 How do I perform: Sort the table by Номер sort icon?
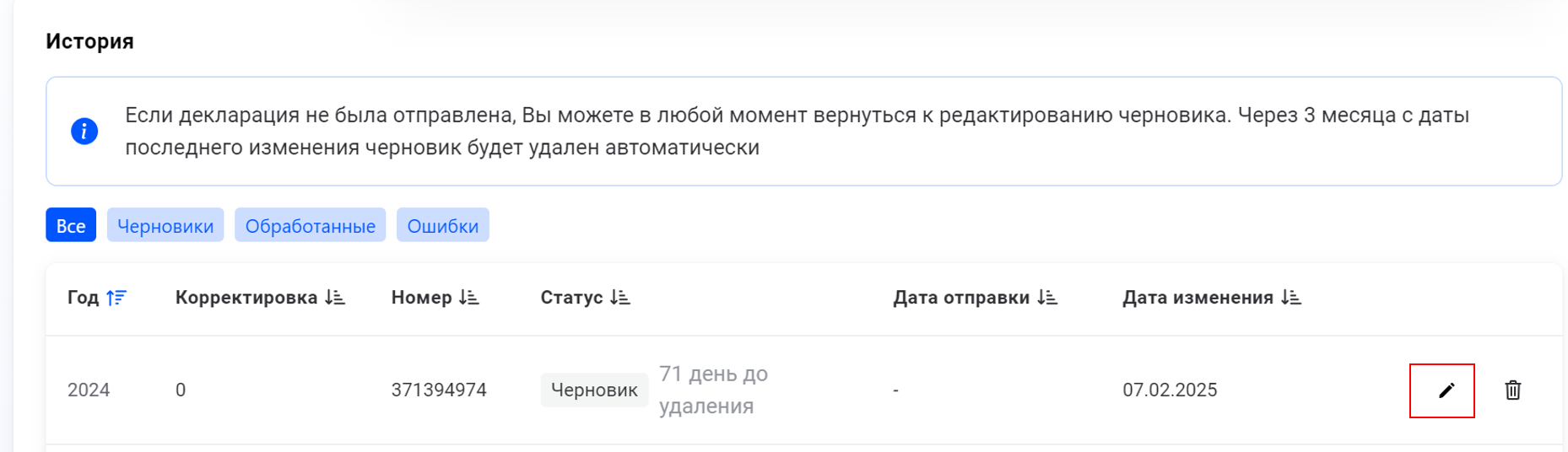469,298
